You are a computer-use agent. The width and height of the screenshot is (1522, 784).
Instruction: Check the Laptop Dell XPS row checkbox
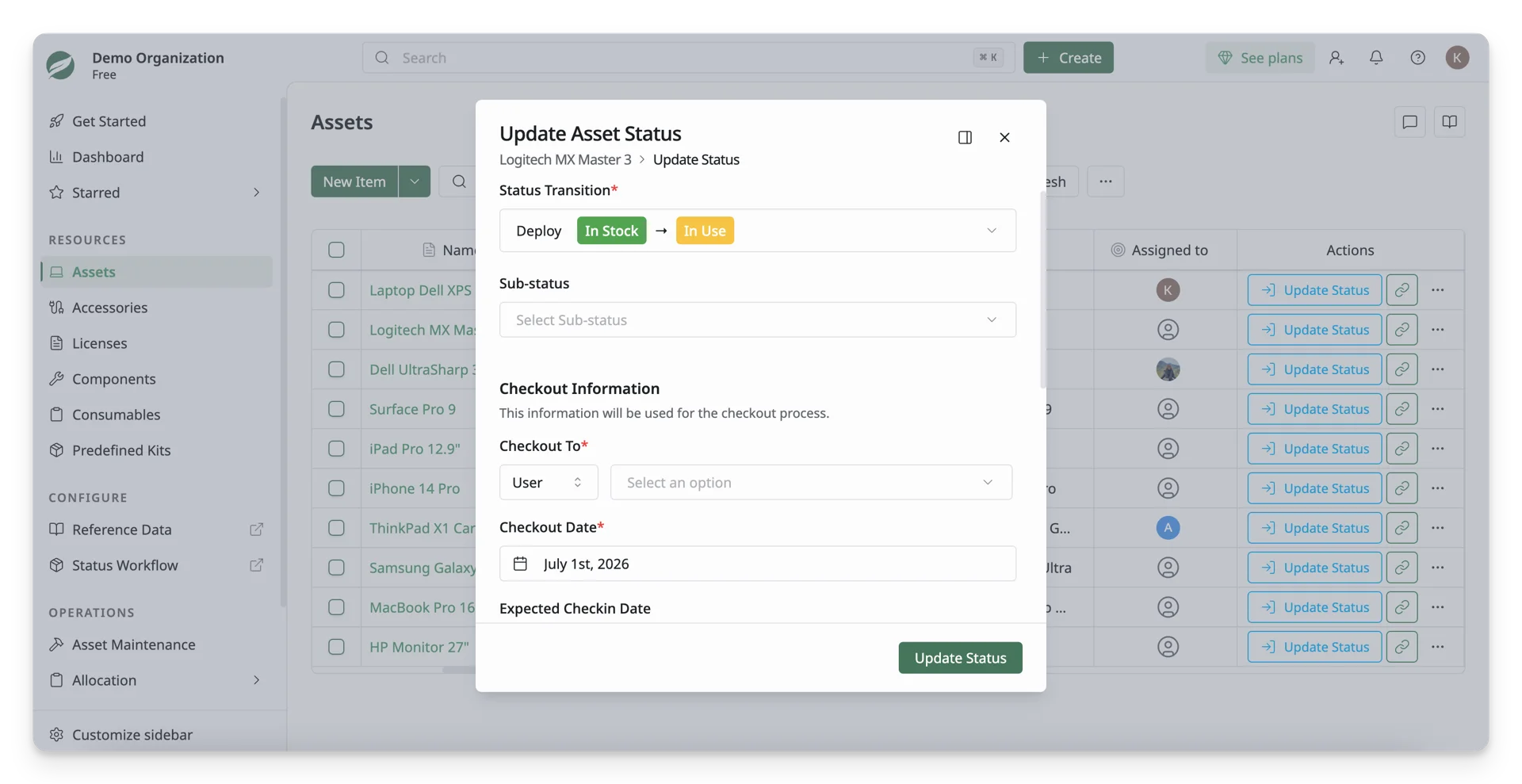point(336,290)
